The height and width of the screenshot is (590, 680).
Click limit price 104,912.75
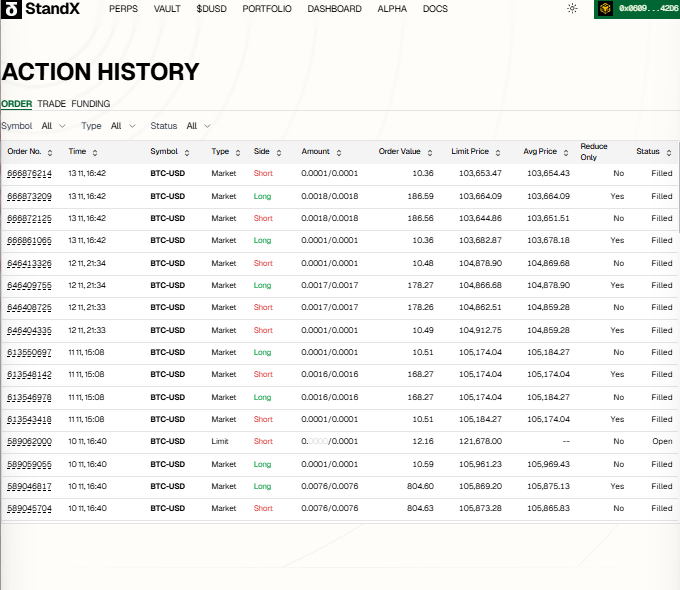coord(481,330)
